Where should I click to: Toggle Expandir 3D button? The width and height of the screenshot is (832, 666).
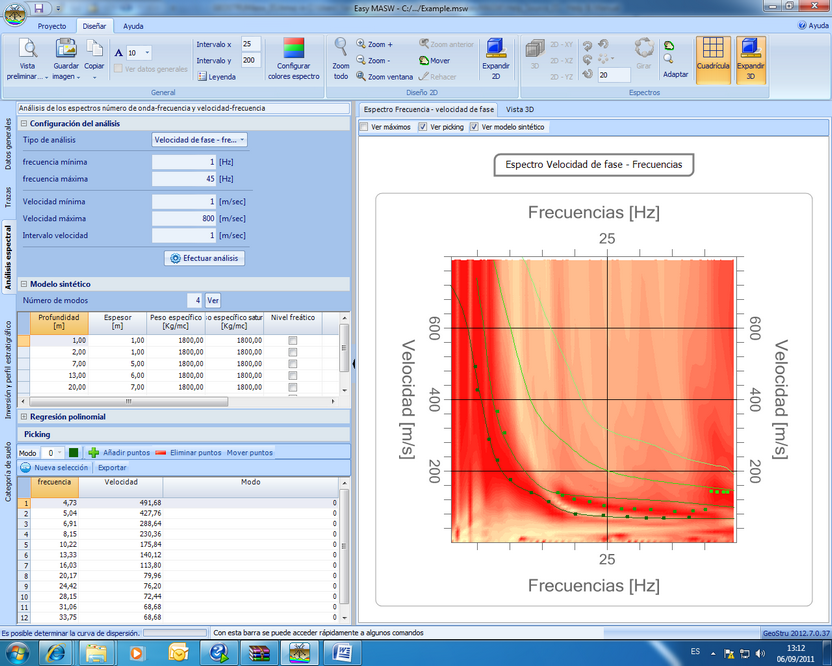[x=750, y=60]
